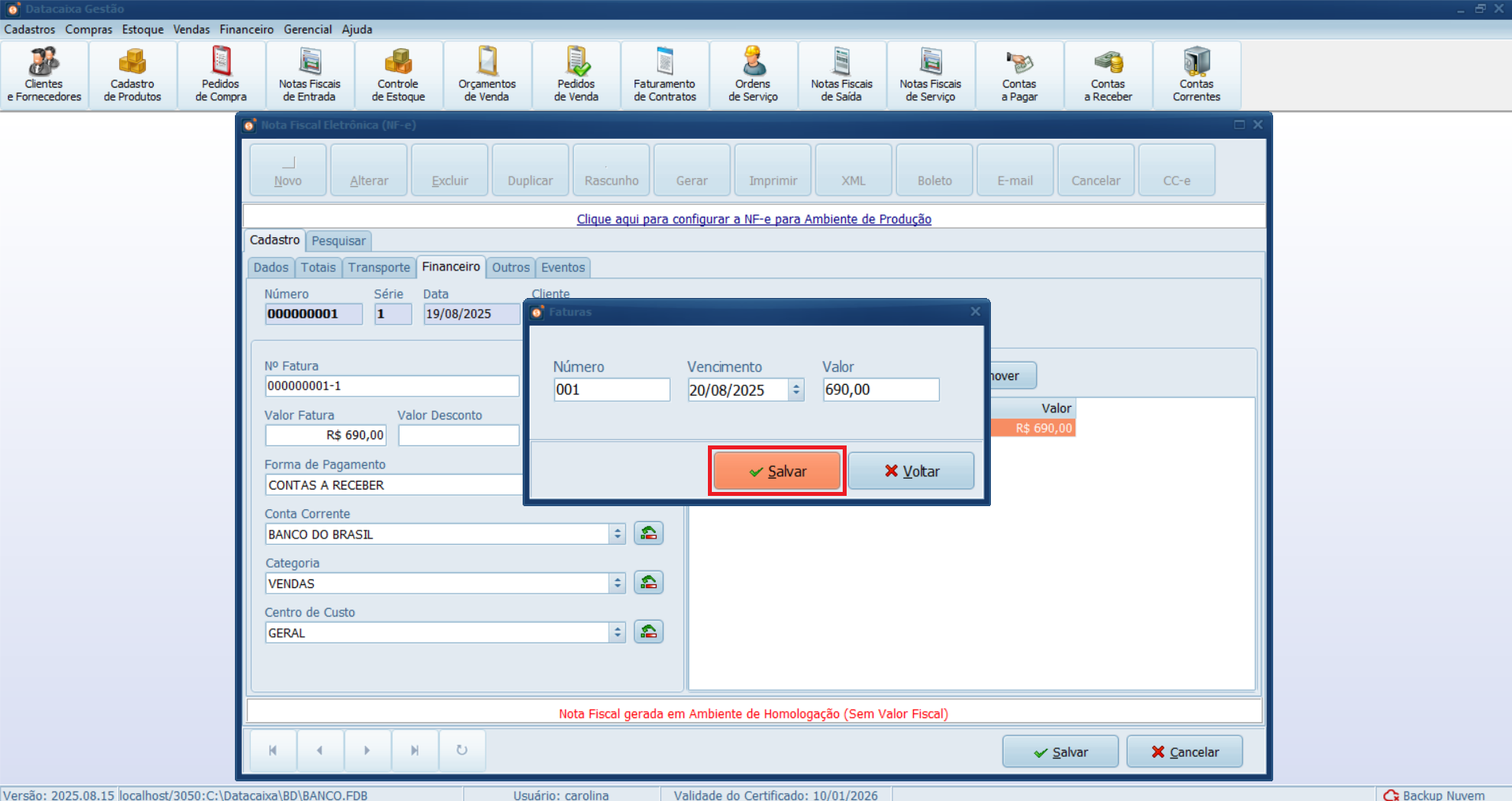Open Cadastro de Produtos icon
The height and width of the screenshot is (801, 1512).
click(x=132, y=76)
